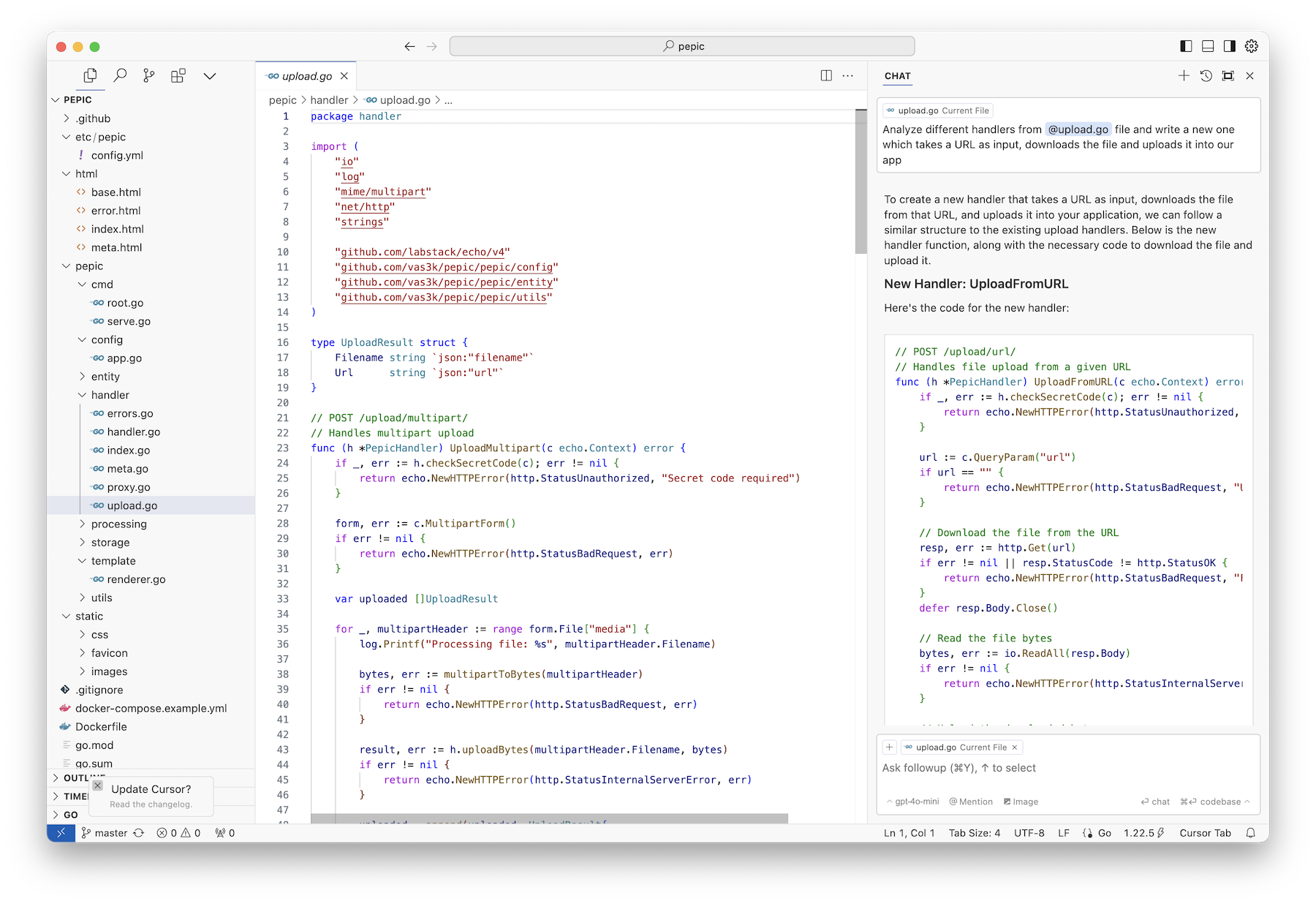1316x904 pixels.
Task: Open the Explorer view icon
Action: click(x=90, y=75)
